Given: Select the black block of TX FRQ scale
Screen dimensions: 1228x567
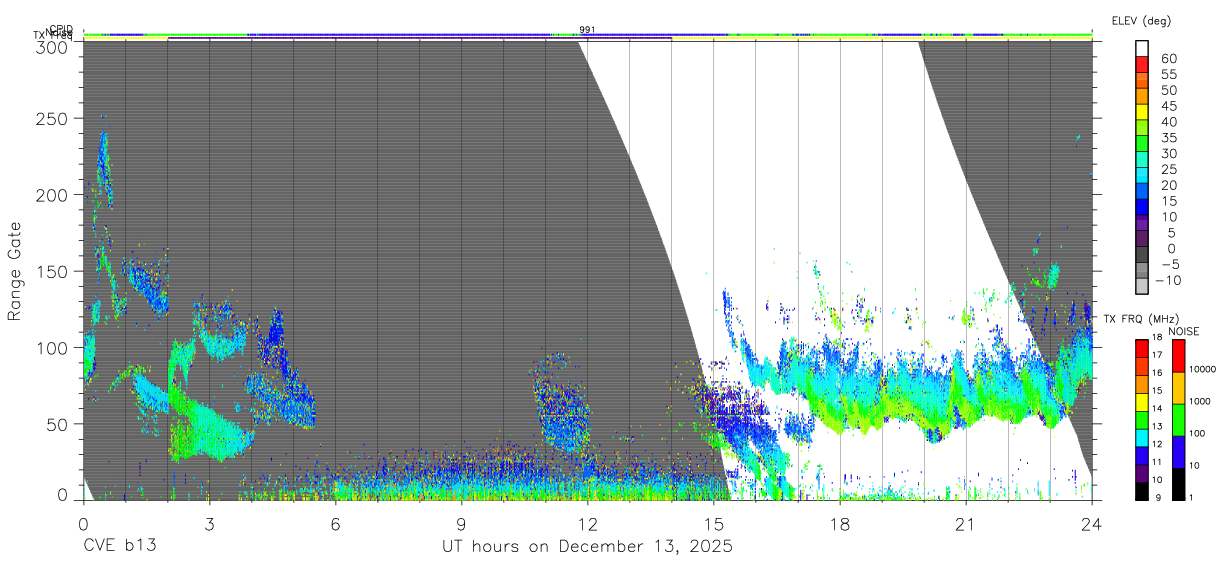Looking at the screenshot, I should pyautogui.click(x=1142, y=491).
